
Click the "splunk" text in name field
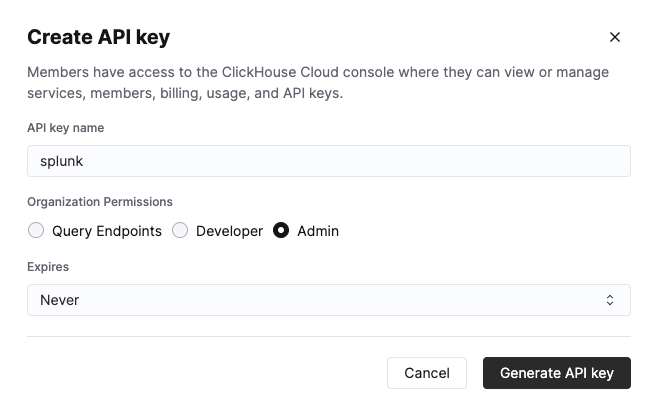[x=62, y=161]
